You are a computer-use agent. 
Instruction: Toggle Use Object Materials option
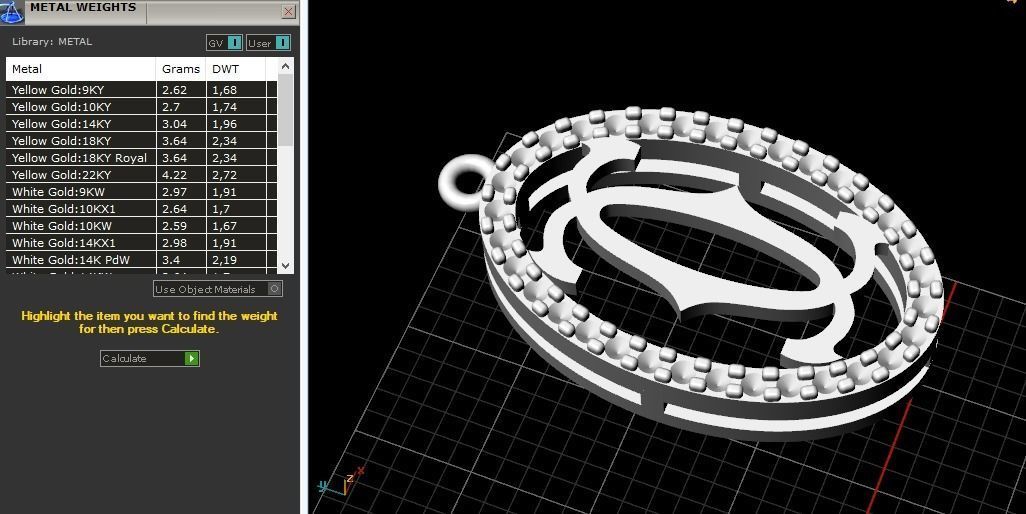[x=218, y=289]
